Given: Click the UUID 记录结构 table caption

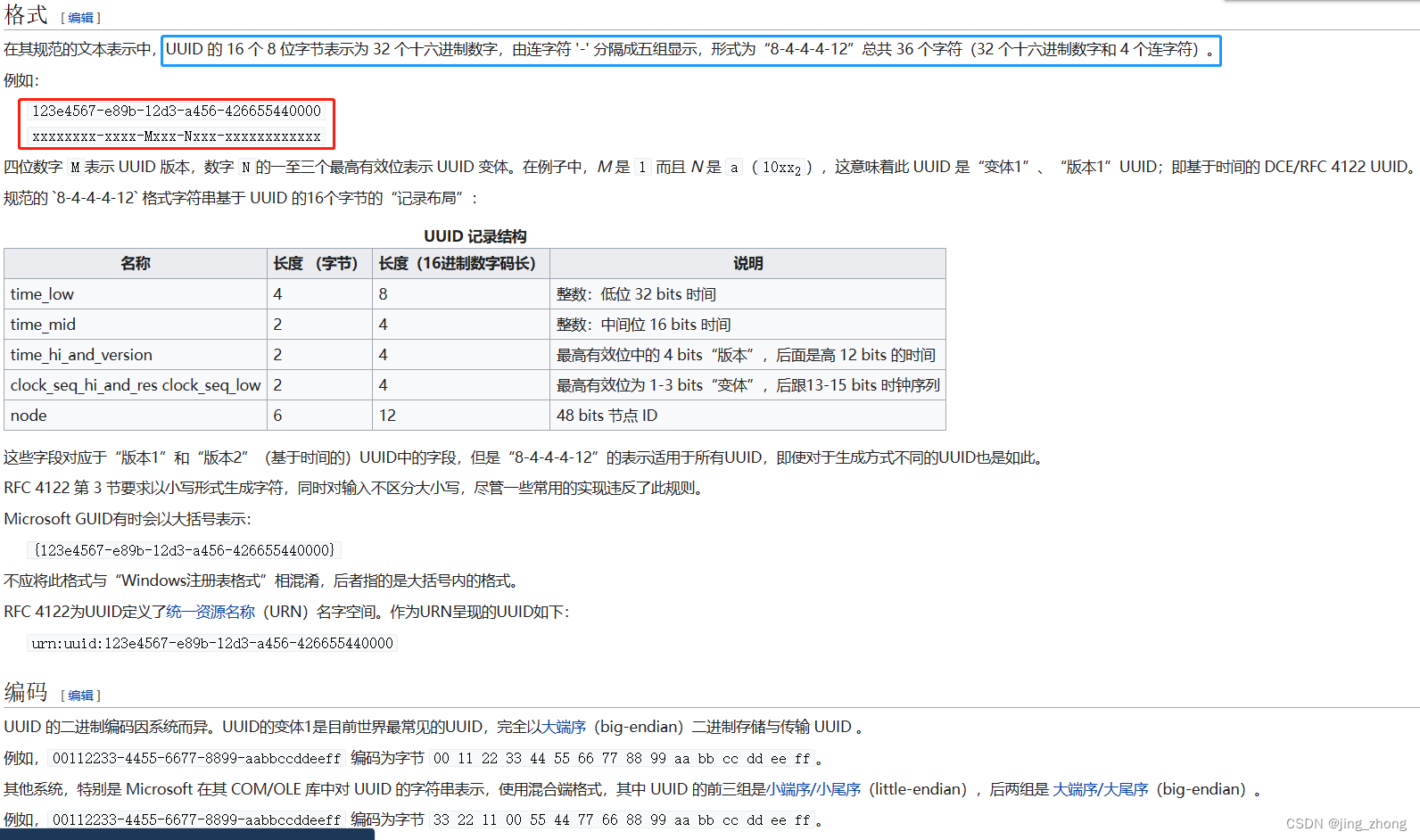Looking at the screenshot, I should pyautogui.click(x=475, y=236).
